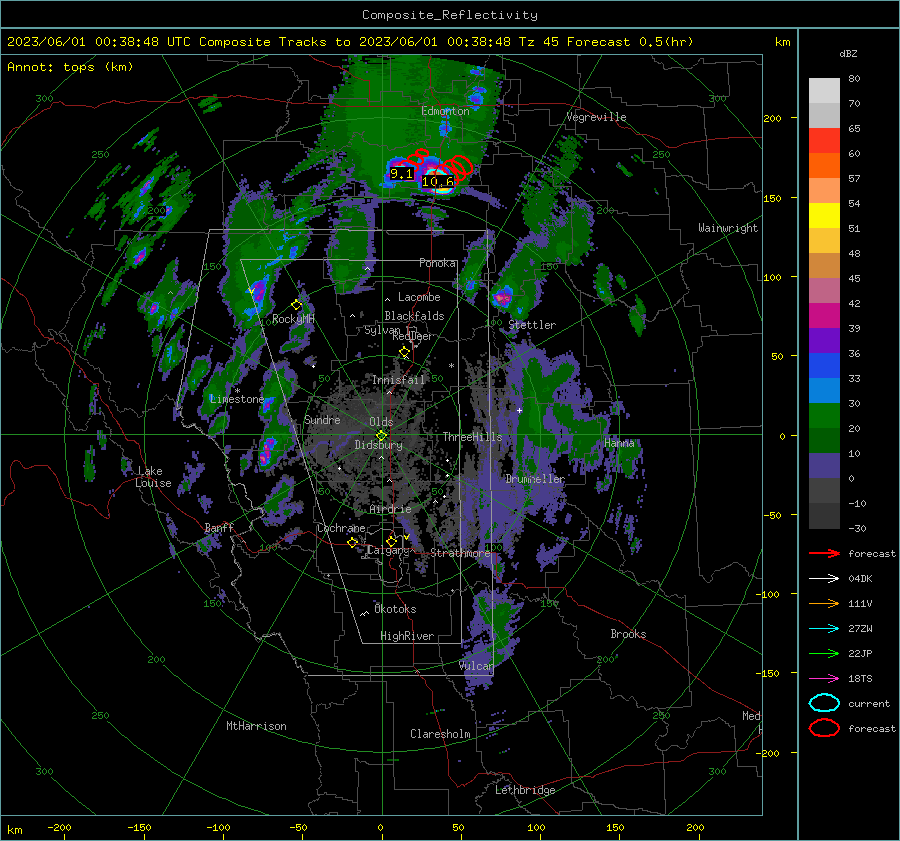Click the yellow diamond marker above Calgary

point(391,541)
